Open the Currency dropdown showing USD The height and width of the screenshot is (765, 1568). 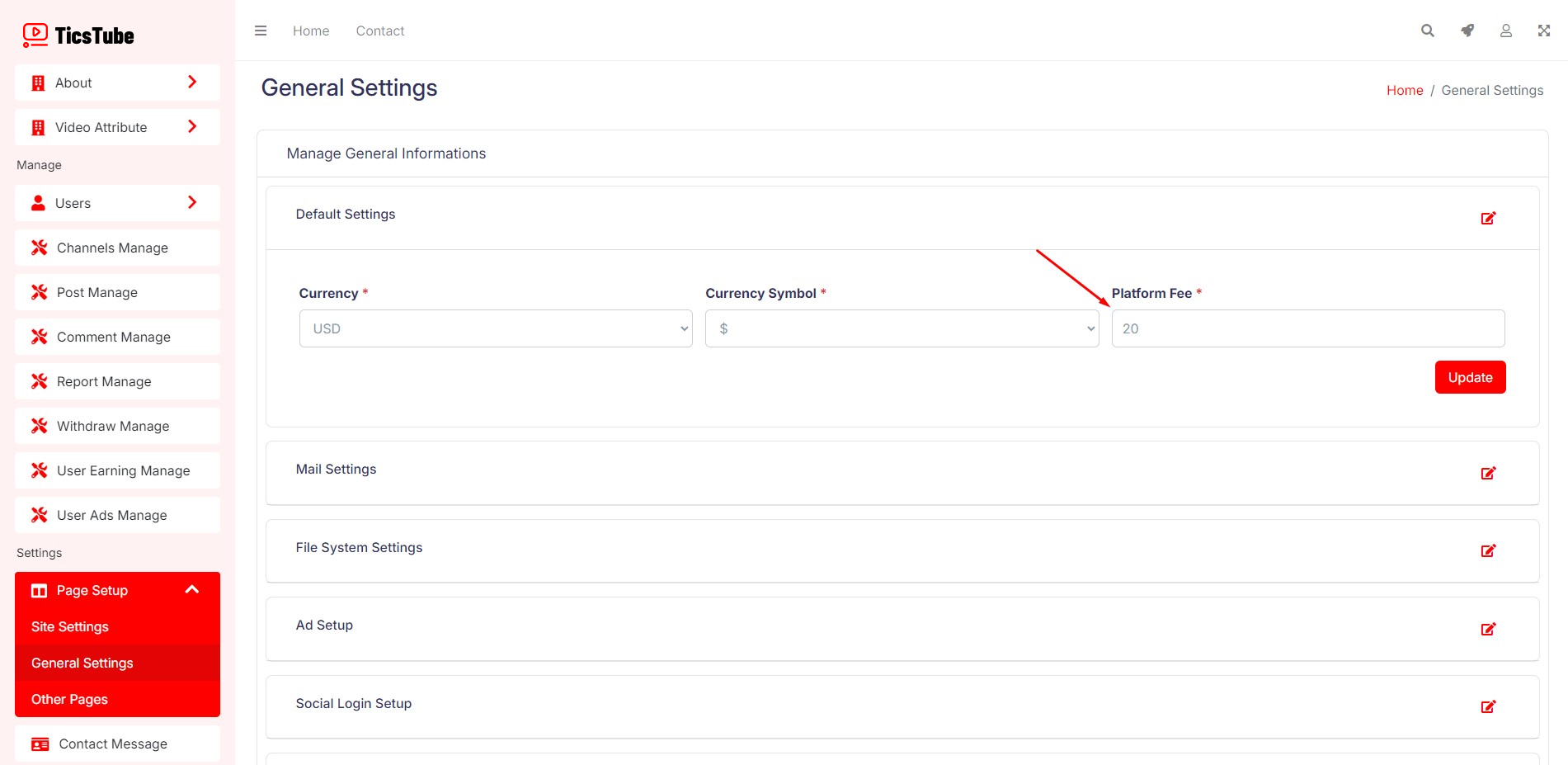496,328
